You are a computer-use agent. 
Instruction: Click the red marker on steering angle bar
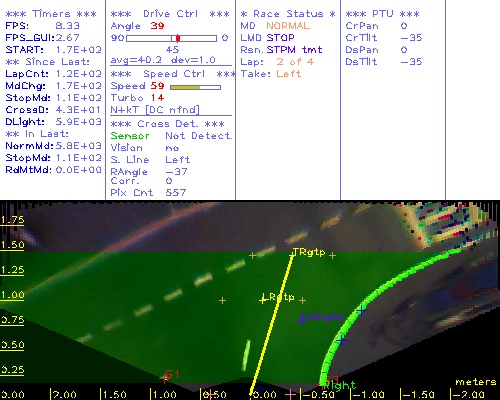coord(178,38)
